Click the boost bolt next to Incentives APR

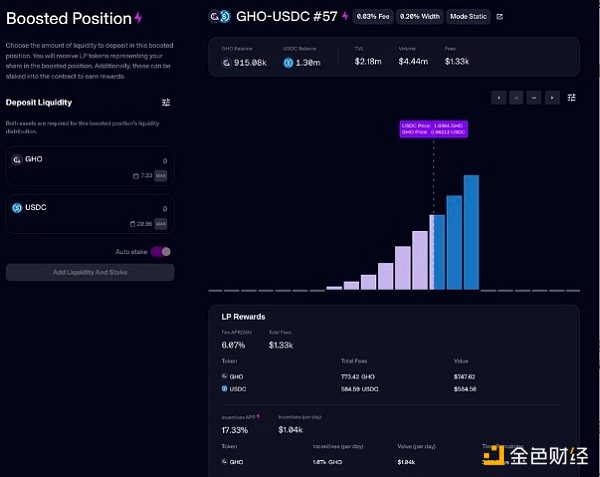click(258, 416)
